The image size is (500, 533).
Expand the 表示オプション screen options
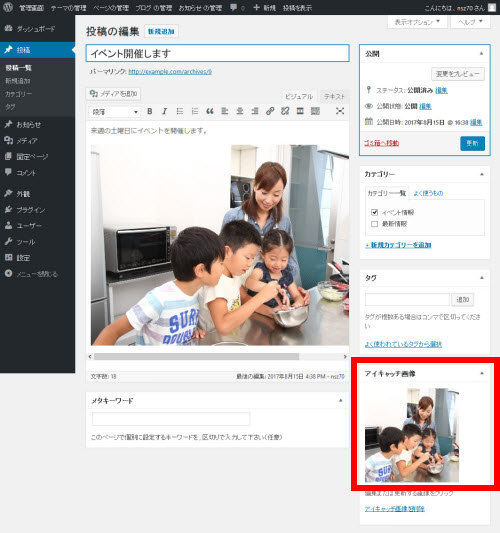(417, 22)
